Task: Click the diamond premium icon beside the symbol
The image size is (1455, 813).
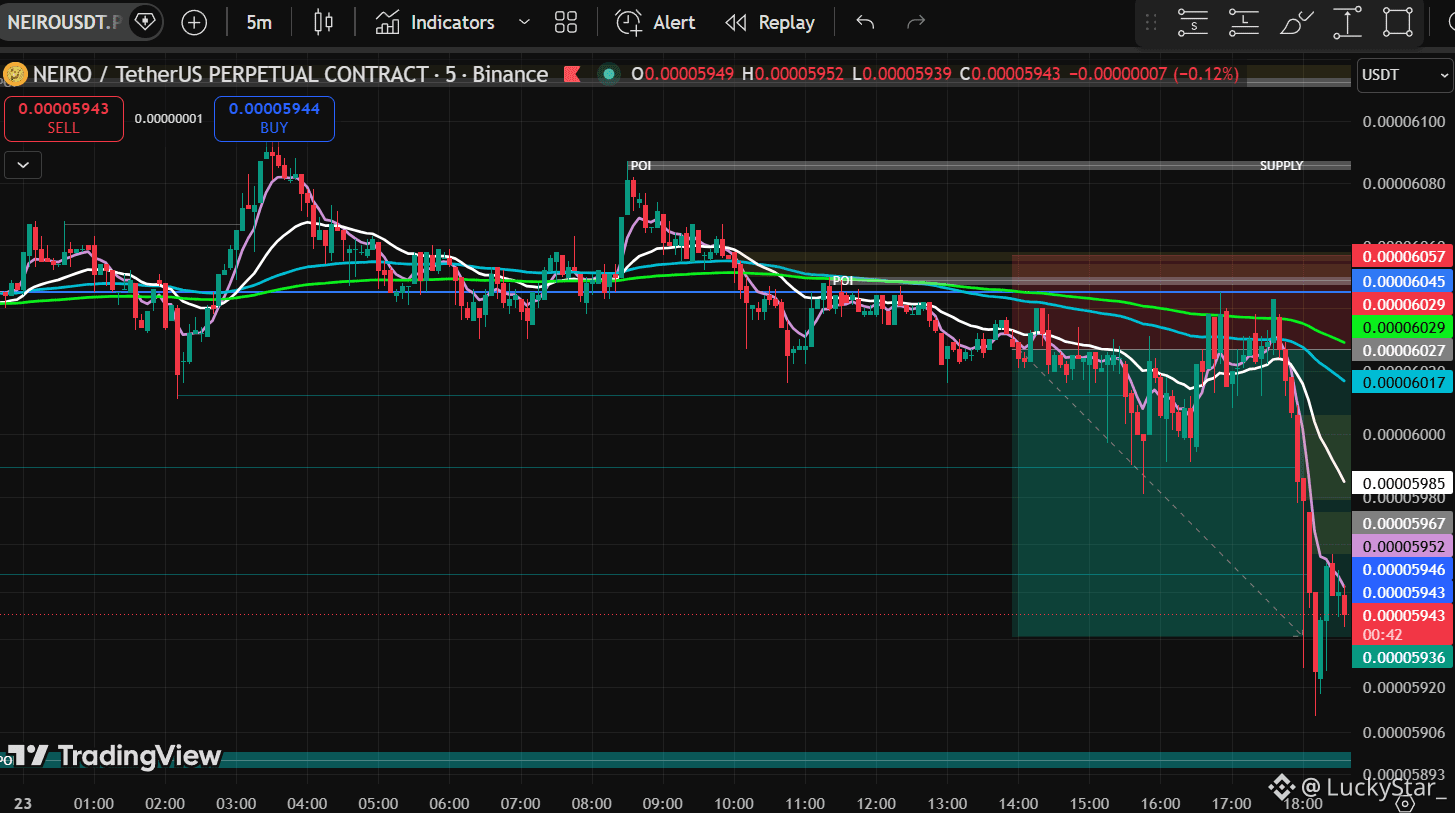Action: click(x=146, y=21)
